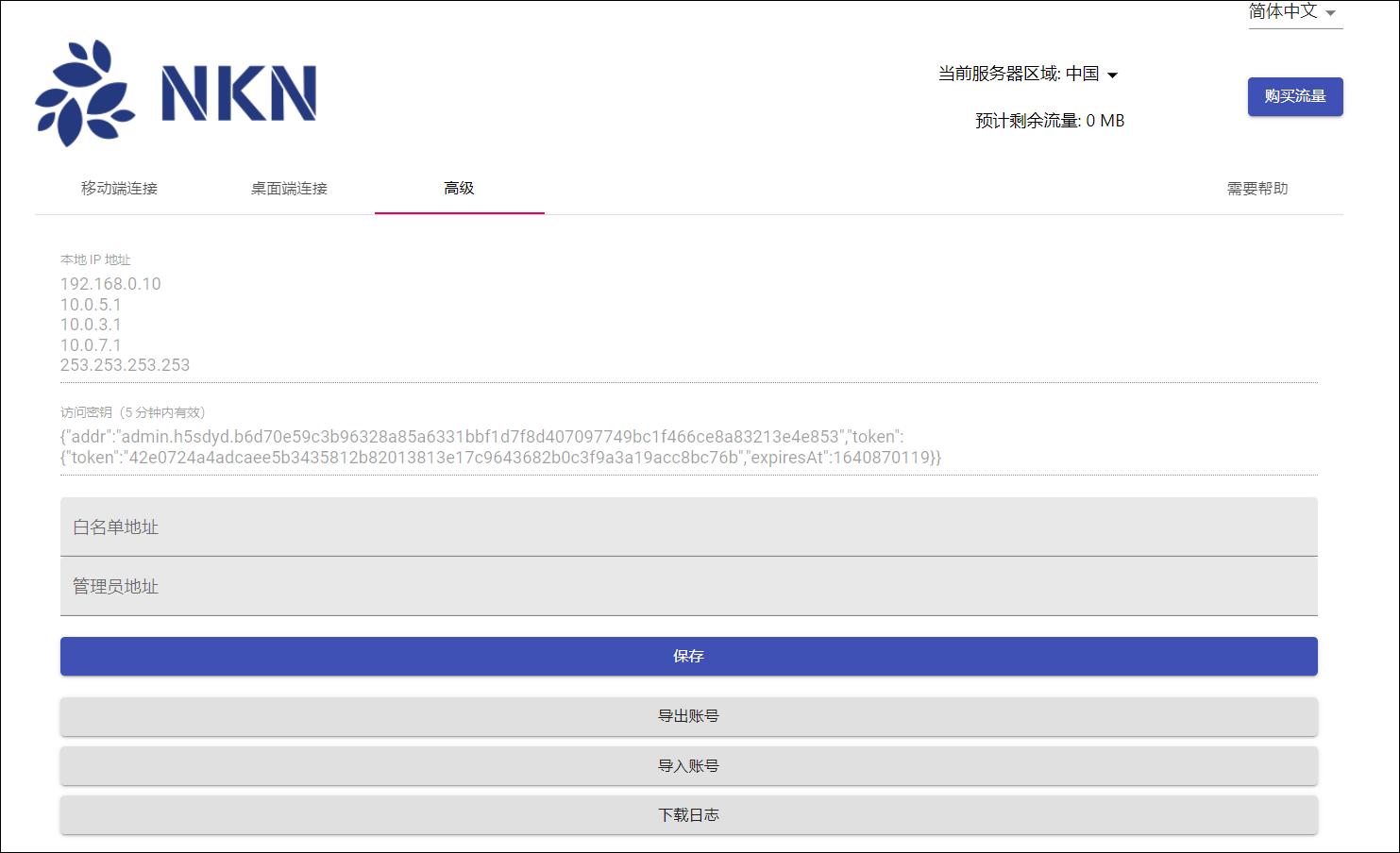Click the 购买流量 button
The height and width of the screenshot is (853, 1400).
coord(1294,96)
